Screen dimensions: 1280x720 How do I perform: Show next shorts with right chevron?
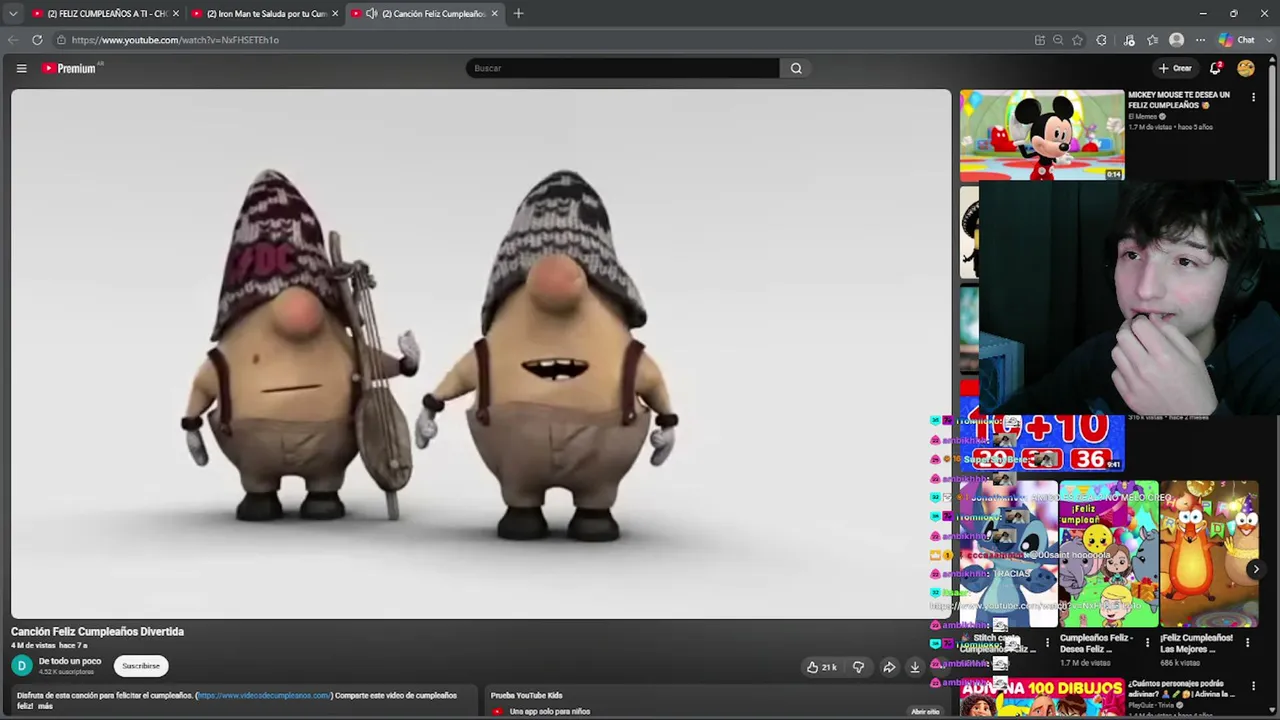(1256, 569)
